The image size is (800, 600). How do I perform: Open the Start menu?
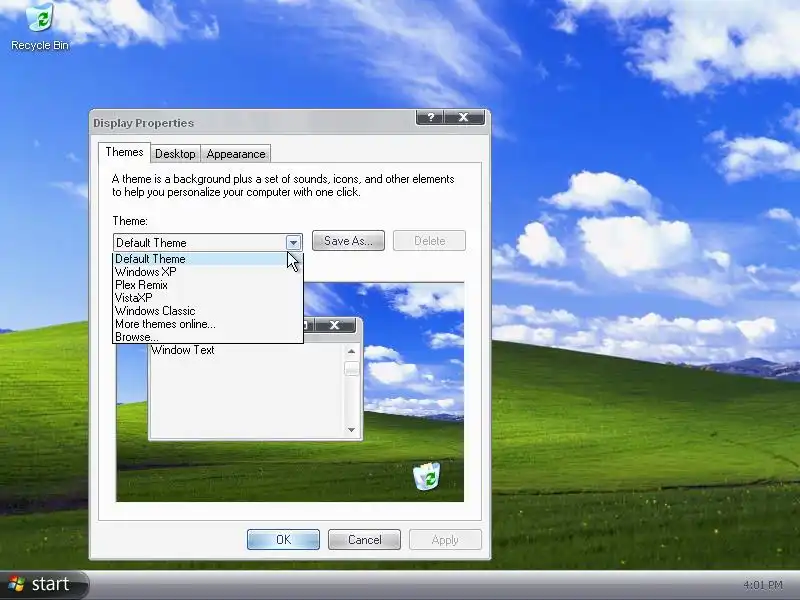coord(44,584)
